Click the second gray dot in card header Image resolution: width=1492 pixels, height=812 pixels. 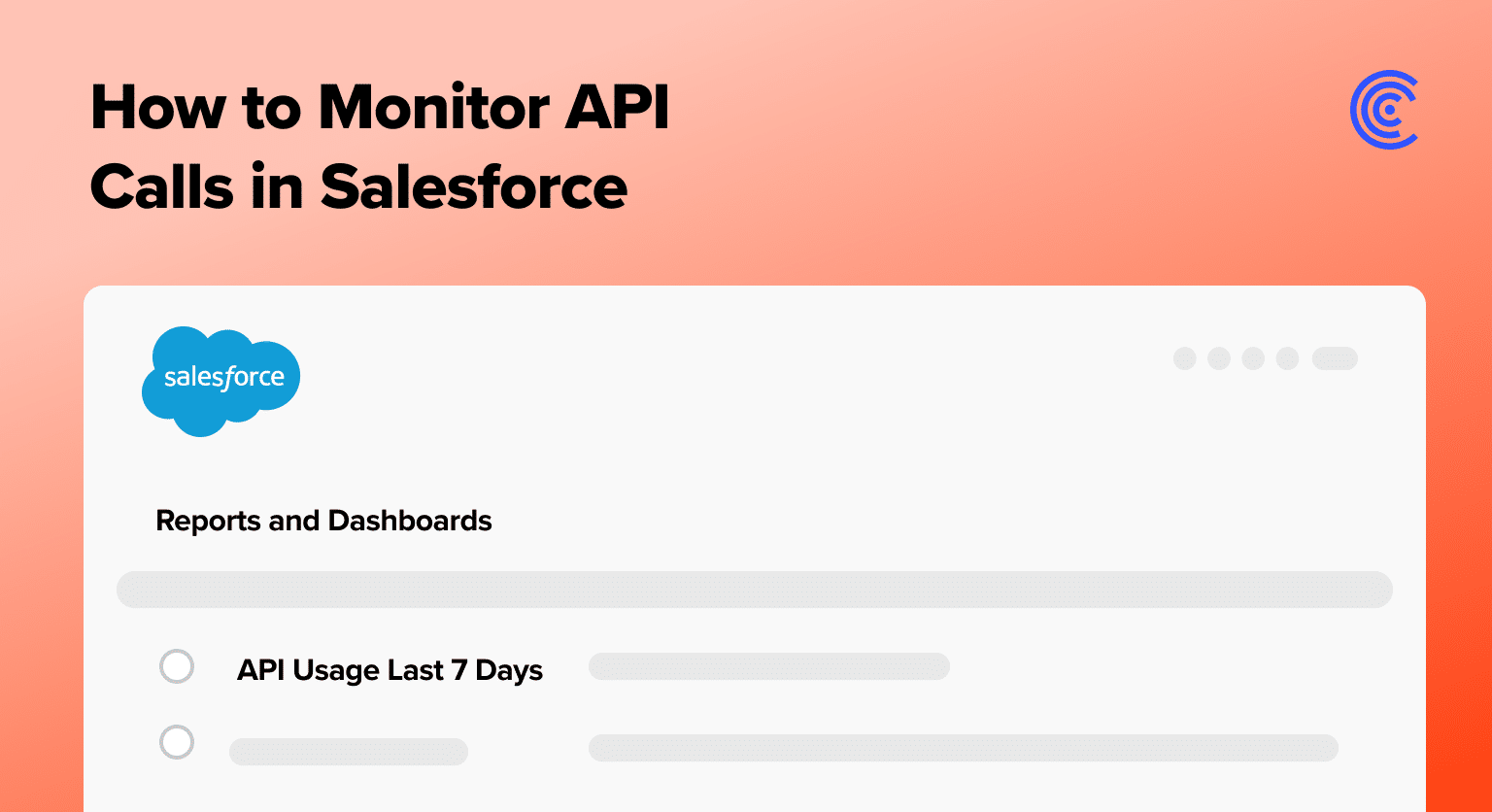tap(1219, 358)
